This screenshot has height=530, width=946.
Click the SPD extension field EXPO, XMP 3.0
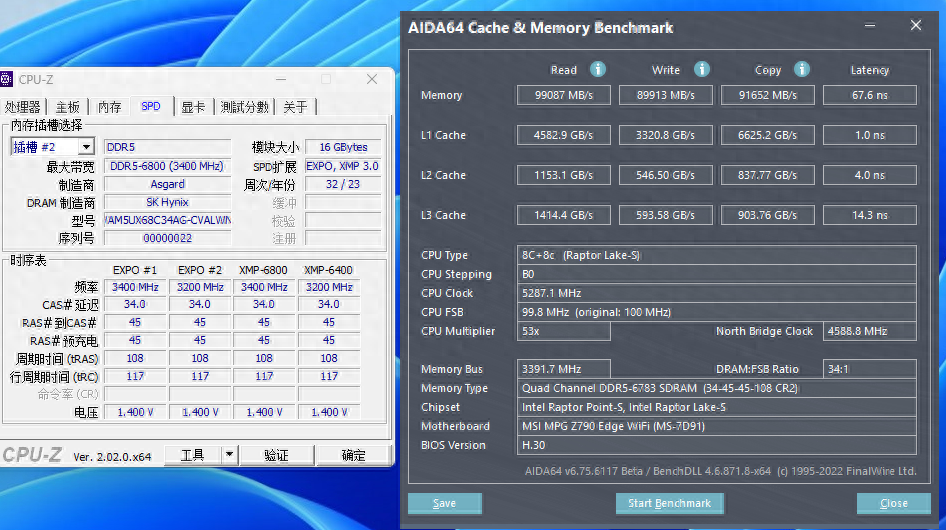[343, 166]
